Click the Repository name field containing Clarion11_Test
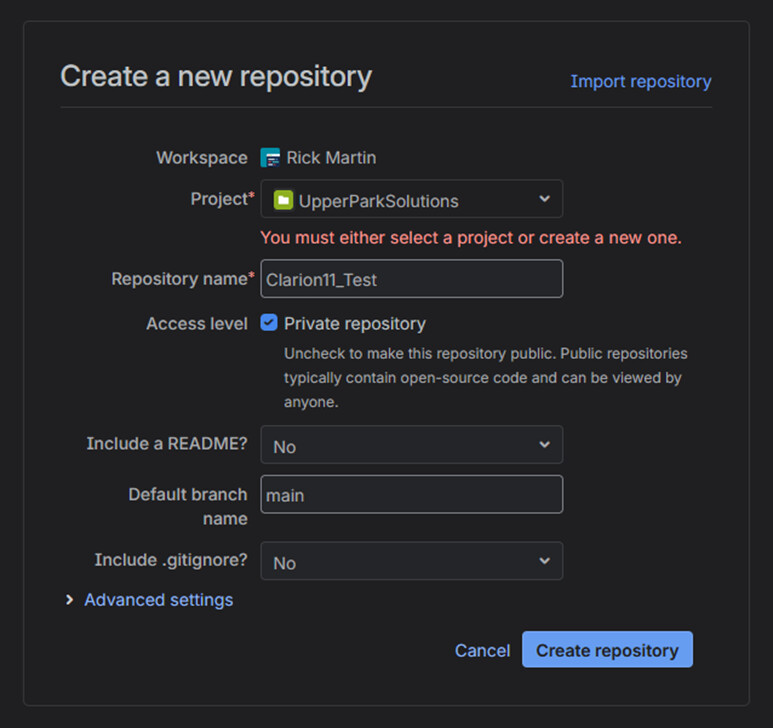The width and height of the screenshot is (773, 728). point(411,280)
